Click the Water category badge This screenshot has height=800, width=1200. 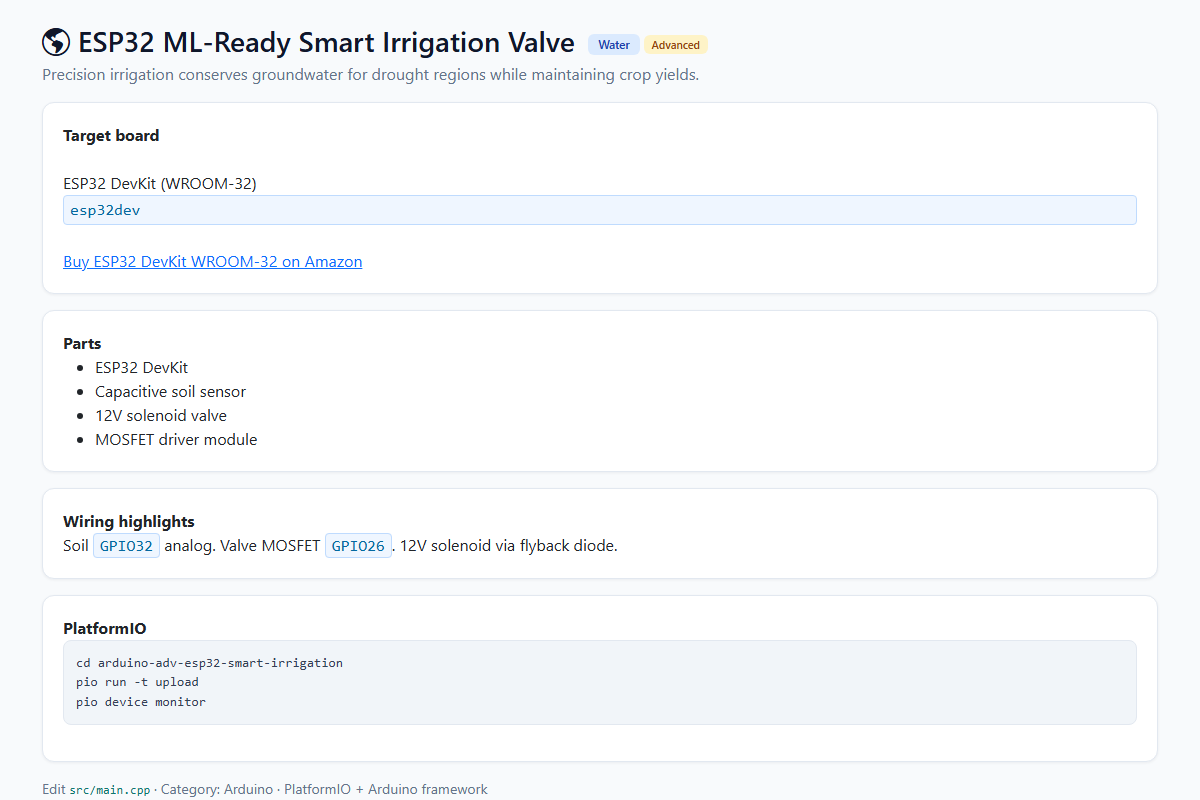tap(614, 45)
